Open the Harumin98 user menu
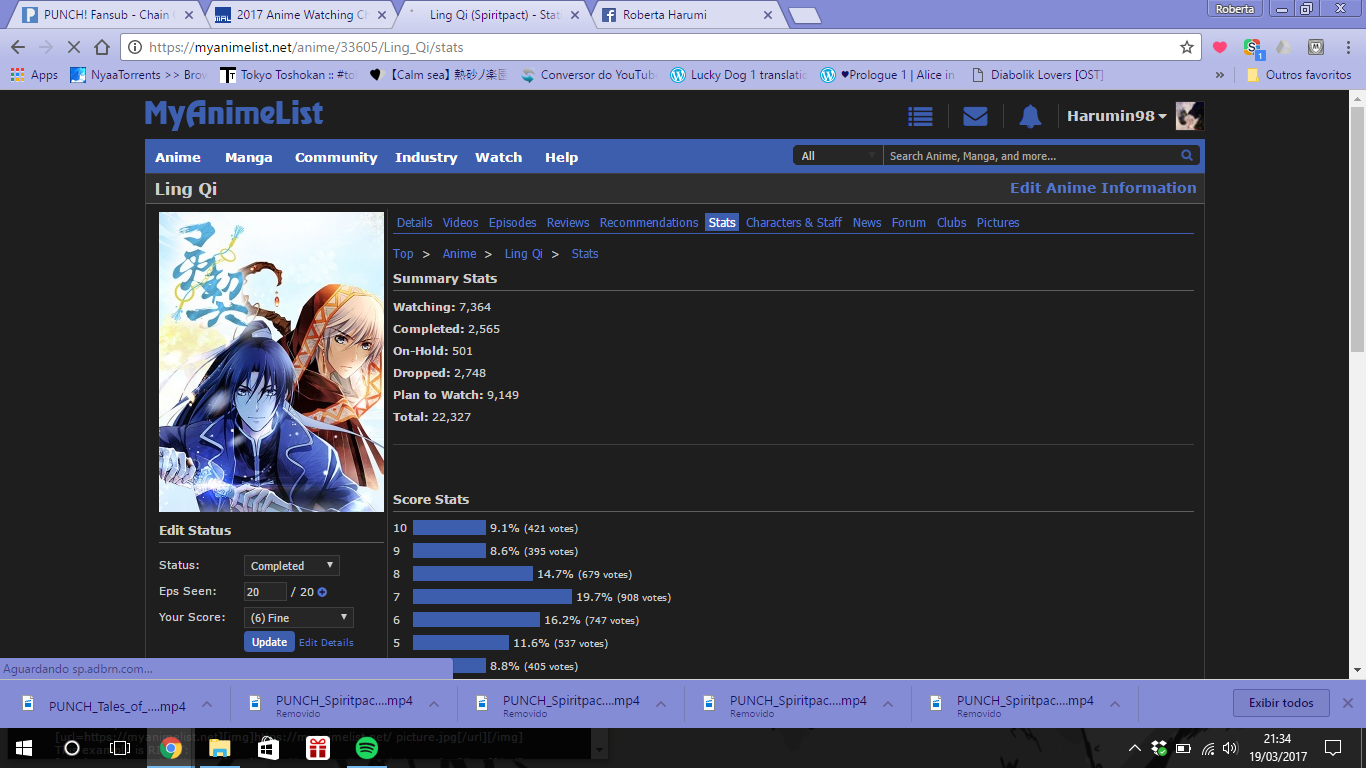Image resolution: width=1366 pixels, height=768 pixels. (x=1116, y=116)
